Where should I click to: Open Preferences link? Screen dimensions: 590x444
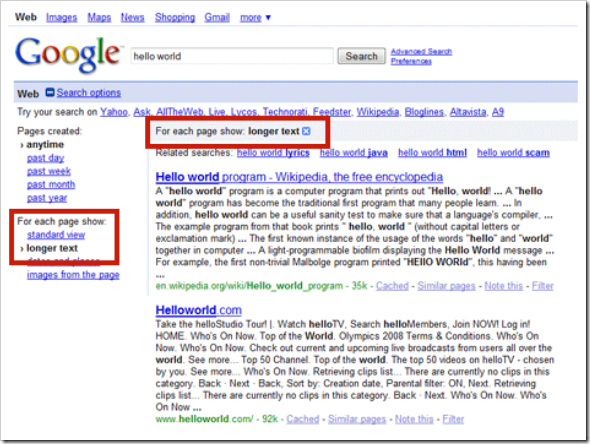pos(411,61)
